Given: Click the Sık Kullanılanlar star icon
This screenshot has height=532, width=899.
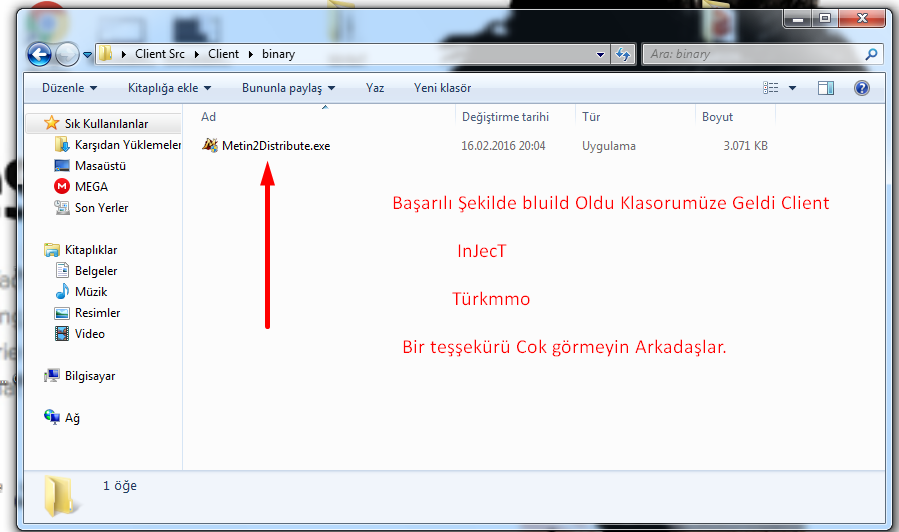Looking at the screenshot, I should [x=52, y=123].
